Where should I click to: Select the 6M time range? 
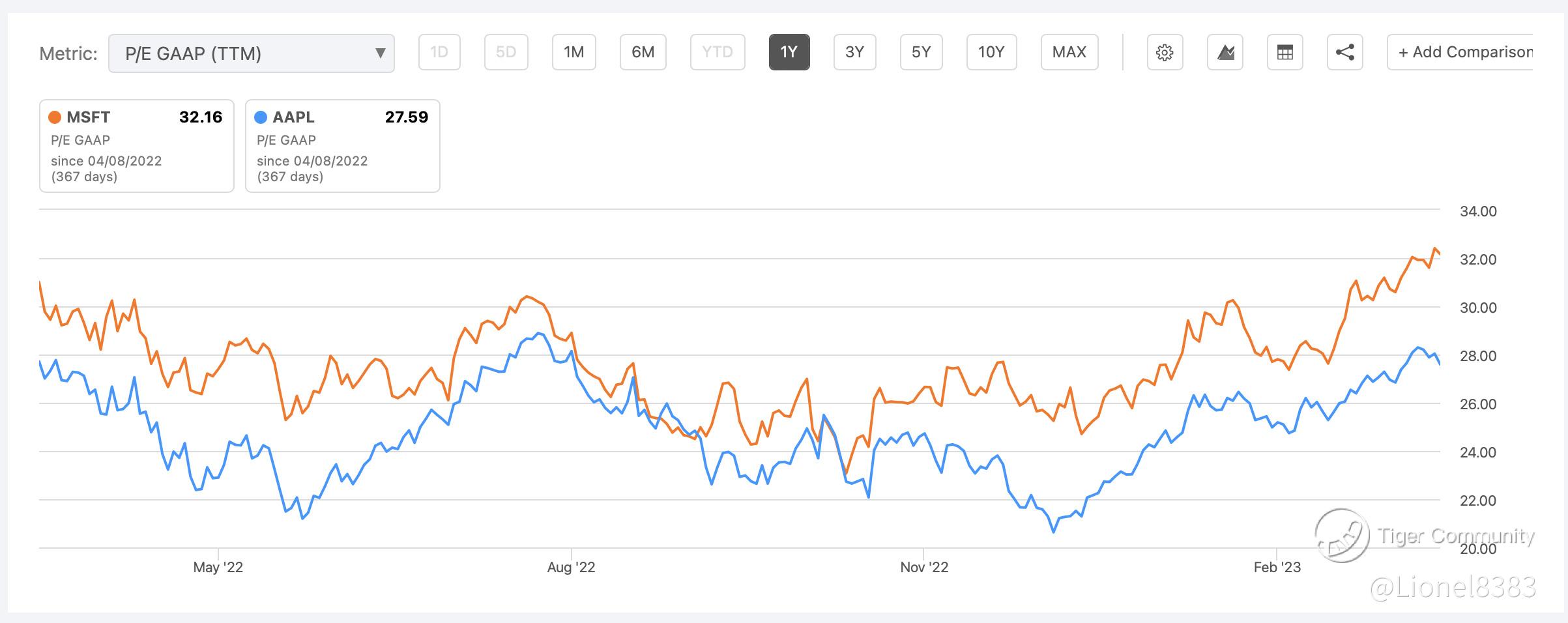[643, 52]
